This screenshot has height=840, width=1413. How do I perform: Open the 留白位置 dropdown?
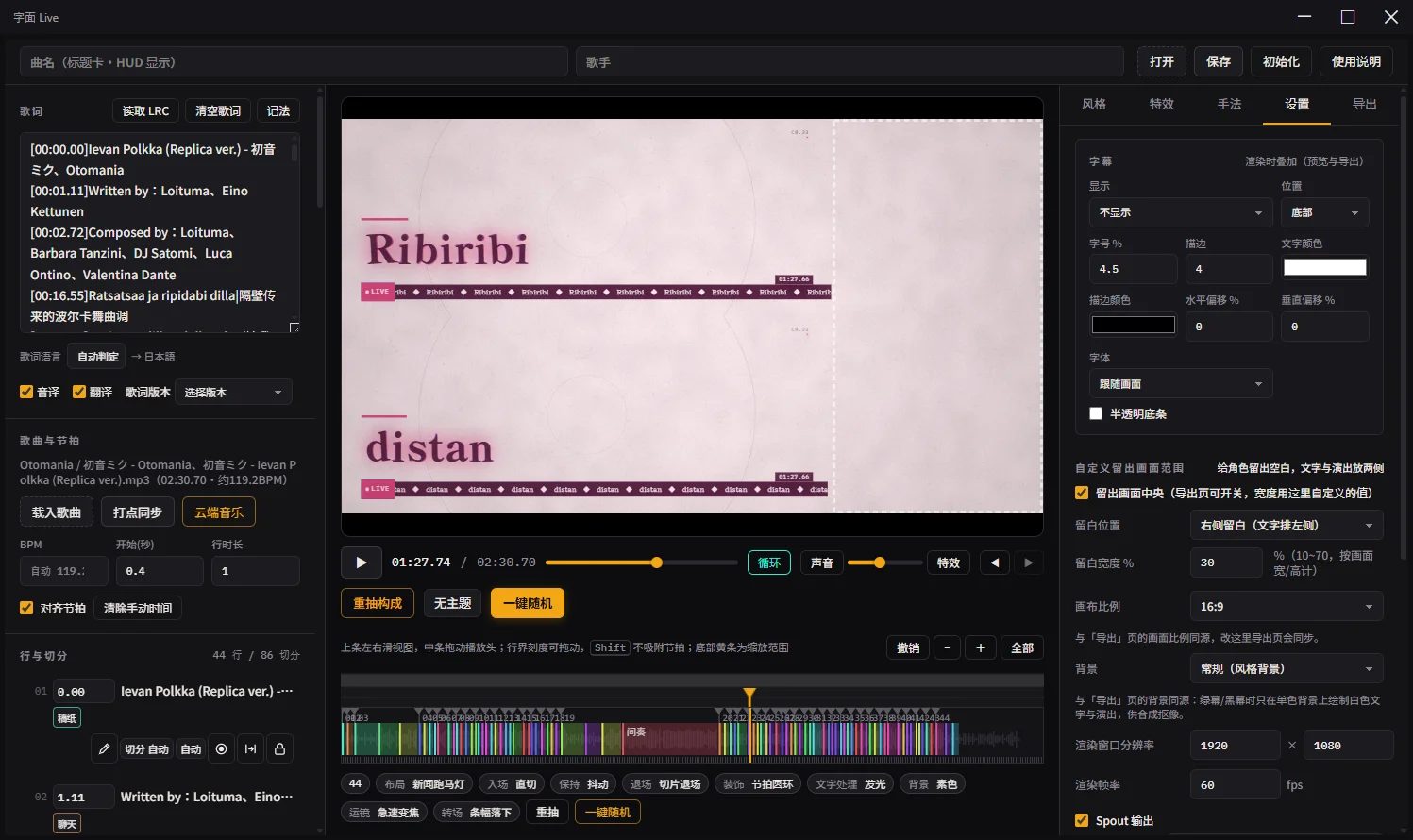(x=1287, y=525)
